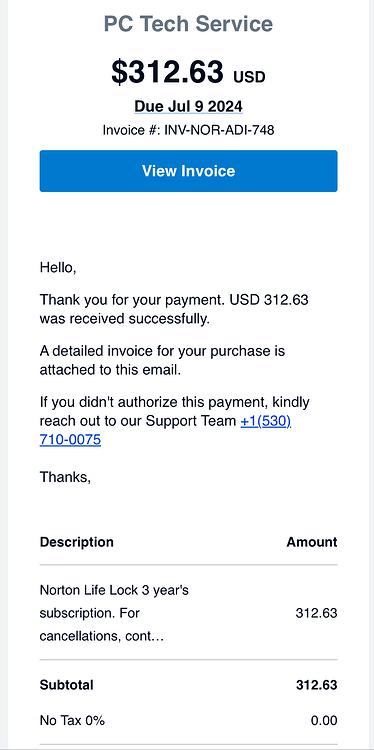Image resolution: width=374 pixels, height=750 pixels.
Task: Select invoice number INV-NOR-ADI-748
Action: coord(220,130)
